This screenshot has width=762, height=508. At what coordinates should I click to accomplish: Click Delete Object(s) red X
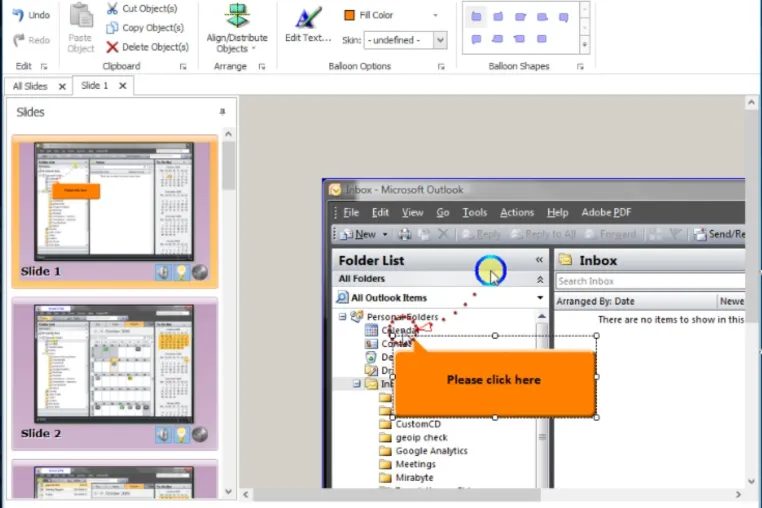tap(112, 47)
